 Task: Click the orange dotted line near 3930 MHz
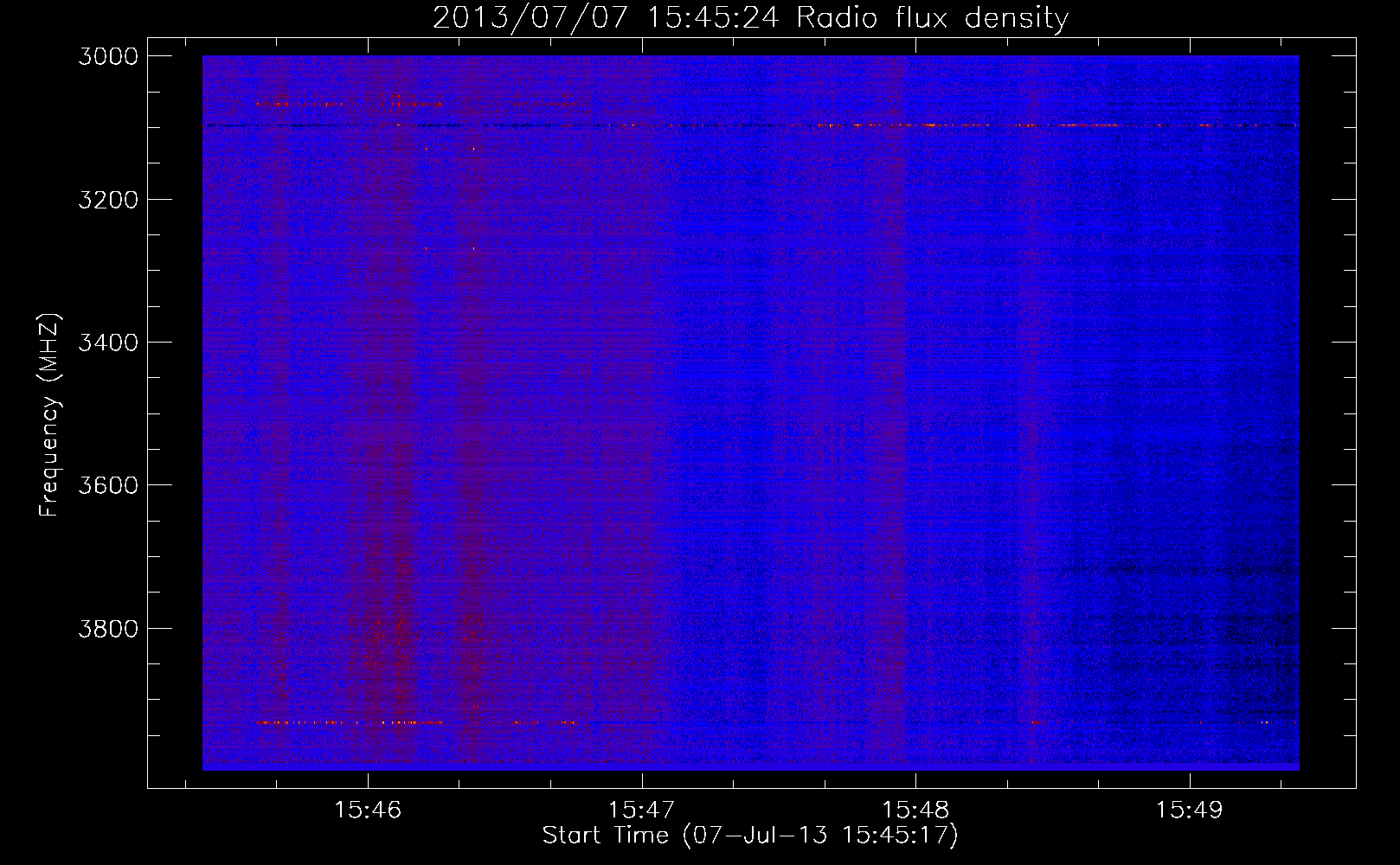[415, 721]
